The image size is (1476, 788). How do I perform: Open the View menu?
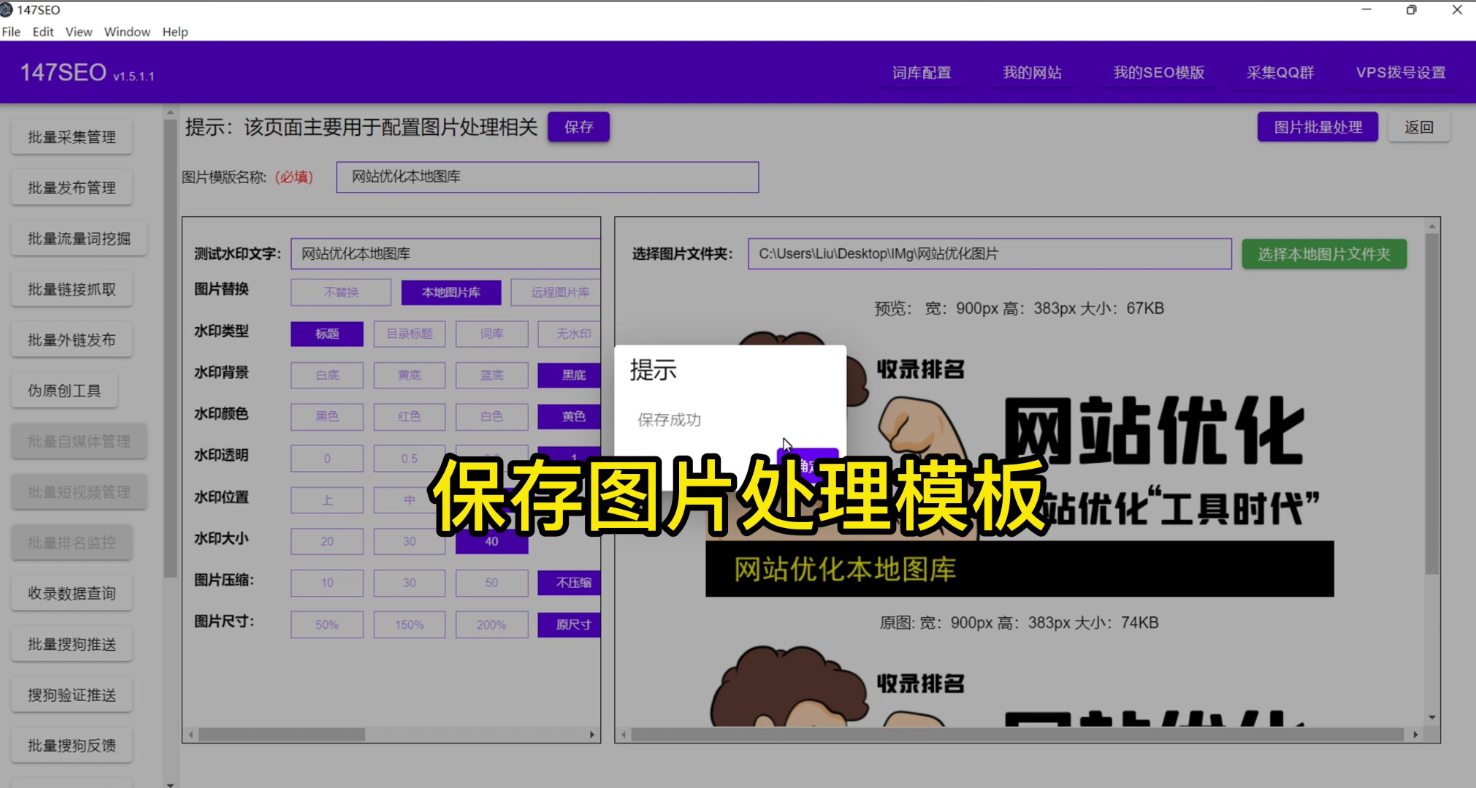click(79, 32)
